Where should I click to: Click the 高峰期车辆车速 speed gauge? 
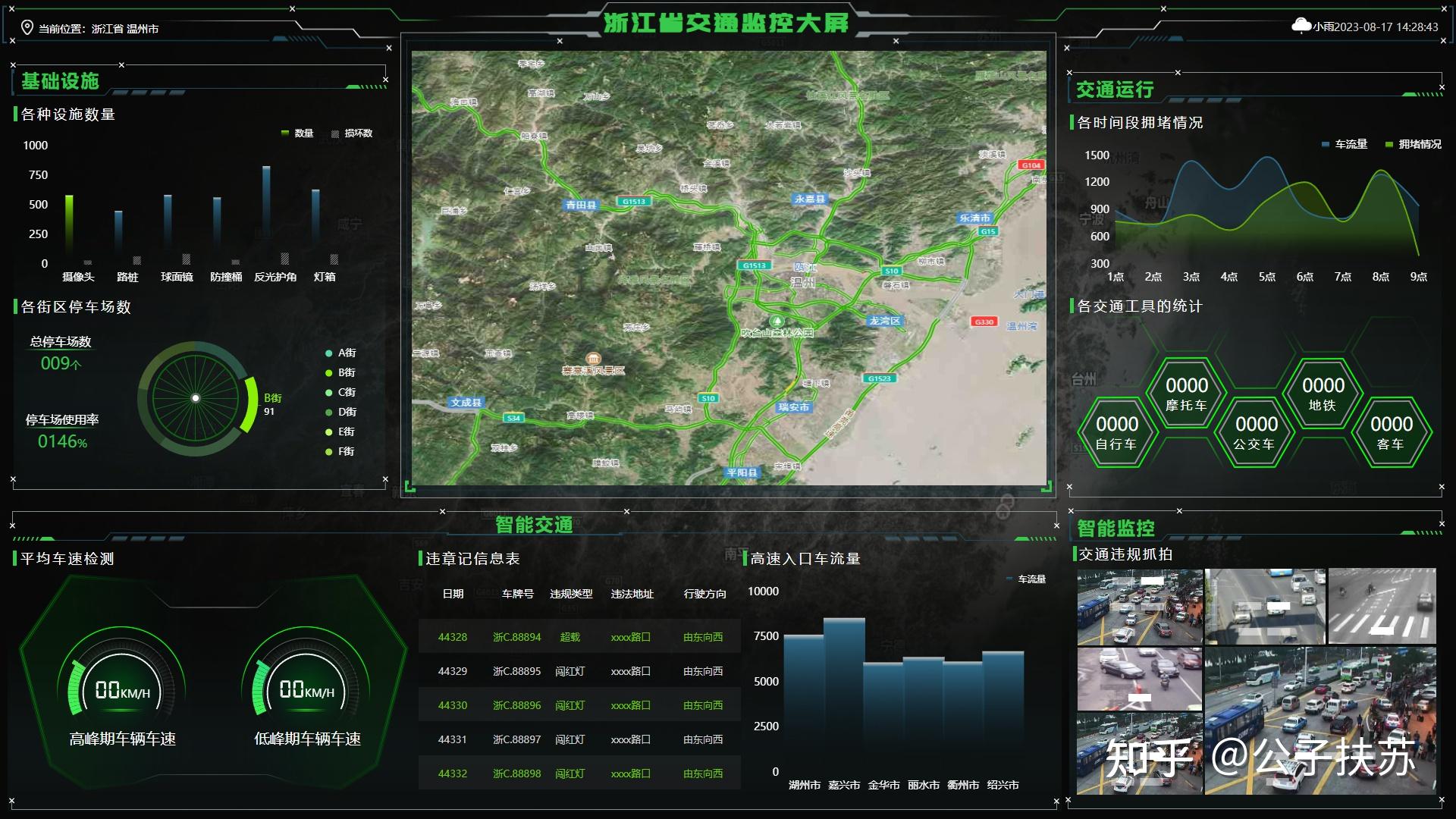point(121,690)
